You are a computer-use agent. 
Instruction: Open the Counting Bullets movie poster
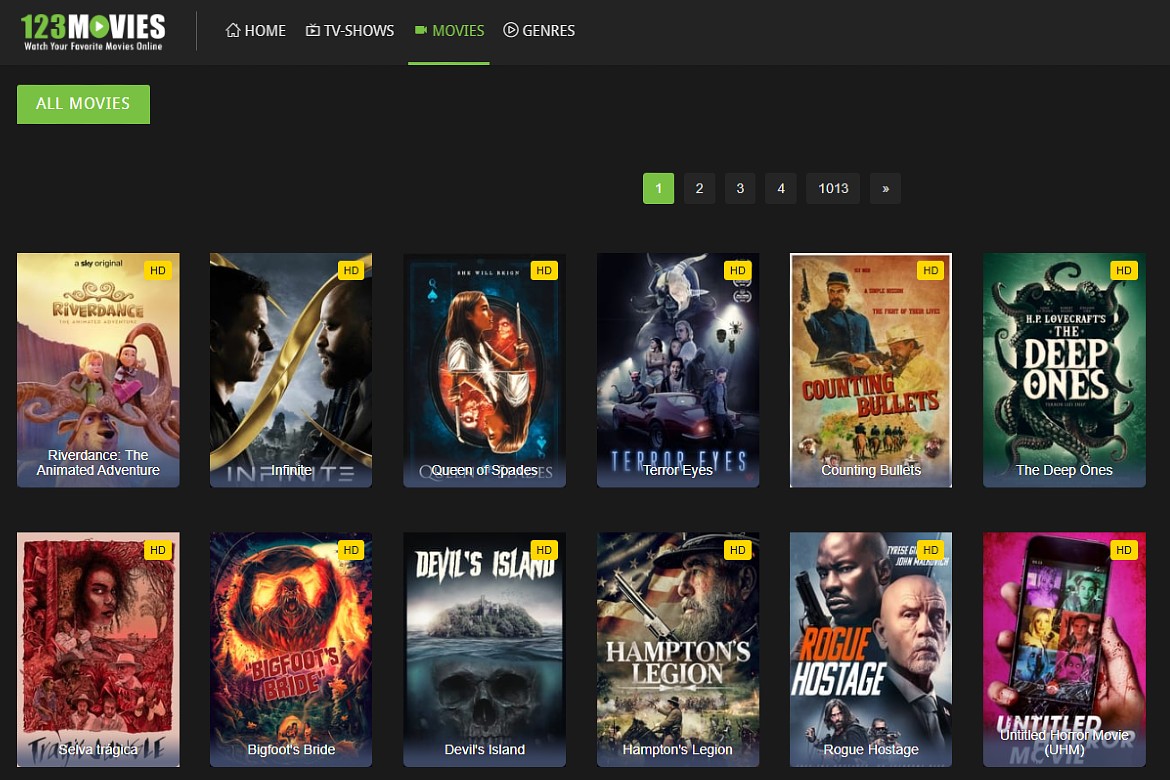click(871, 370)
